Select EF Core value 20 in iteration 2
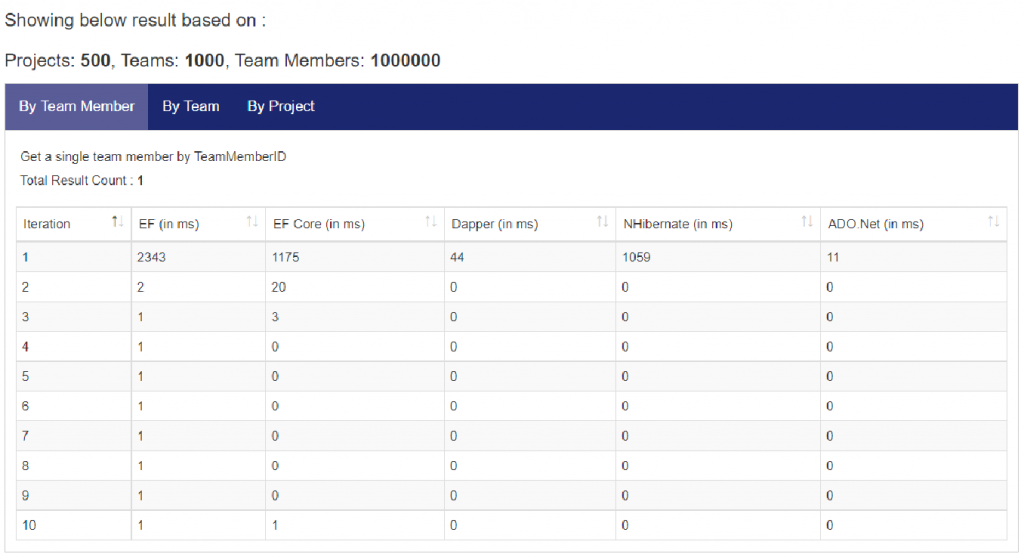Screen dimensions: 1024x557 [279, 287]
